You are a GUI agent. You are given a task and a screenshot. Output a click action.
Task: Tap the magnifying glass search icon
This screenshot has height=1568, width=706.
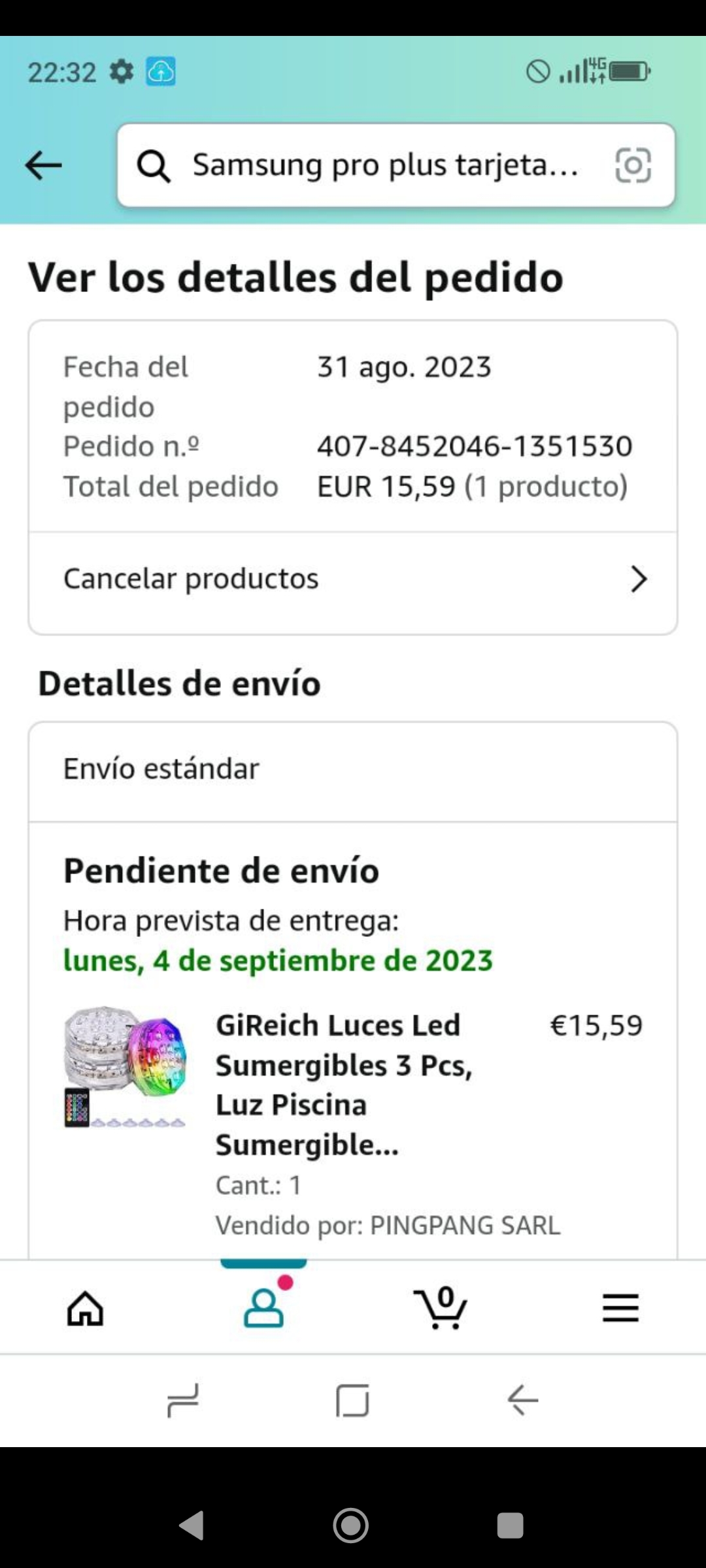pos(154,166)
